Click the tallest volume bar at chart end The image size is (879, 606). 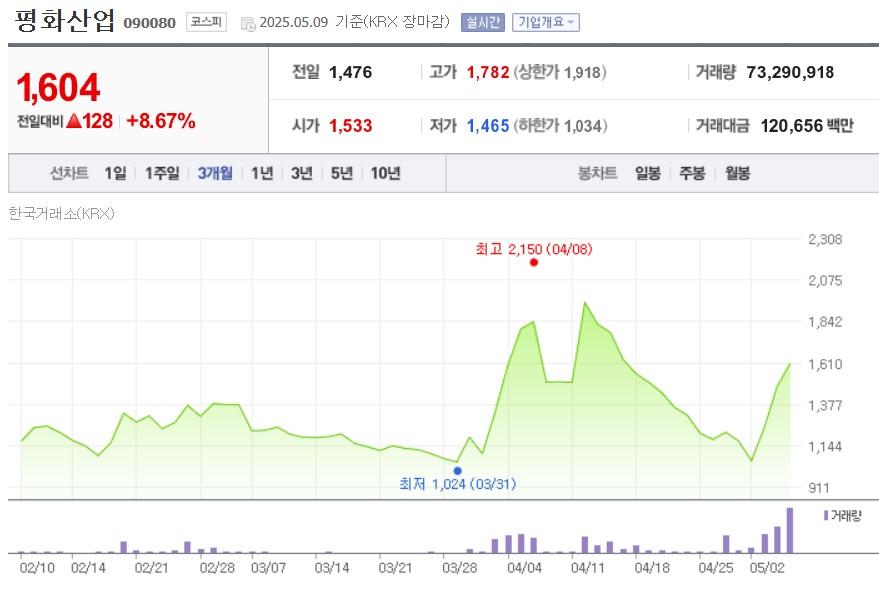(x=790, y=530)
